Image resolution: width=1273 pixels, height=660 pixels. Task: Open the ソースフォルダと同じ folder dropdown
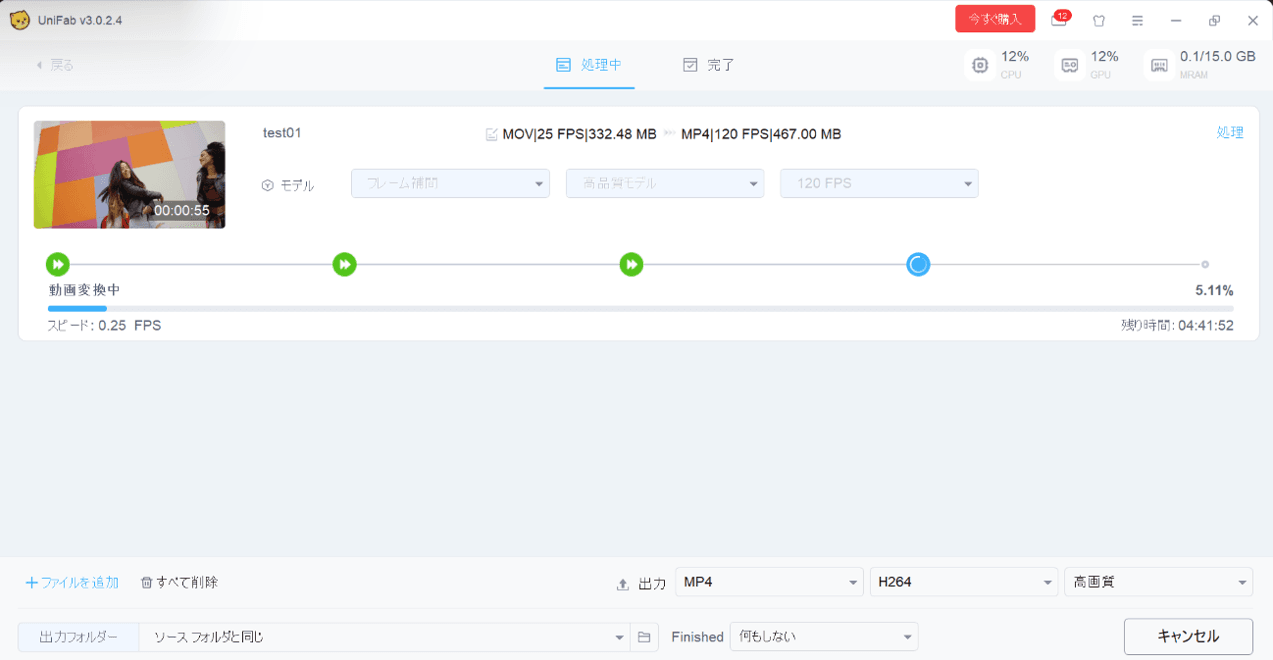click(x=384, y=637)
